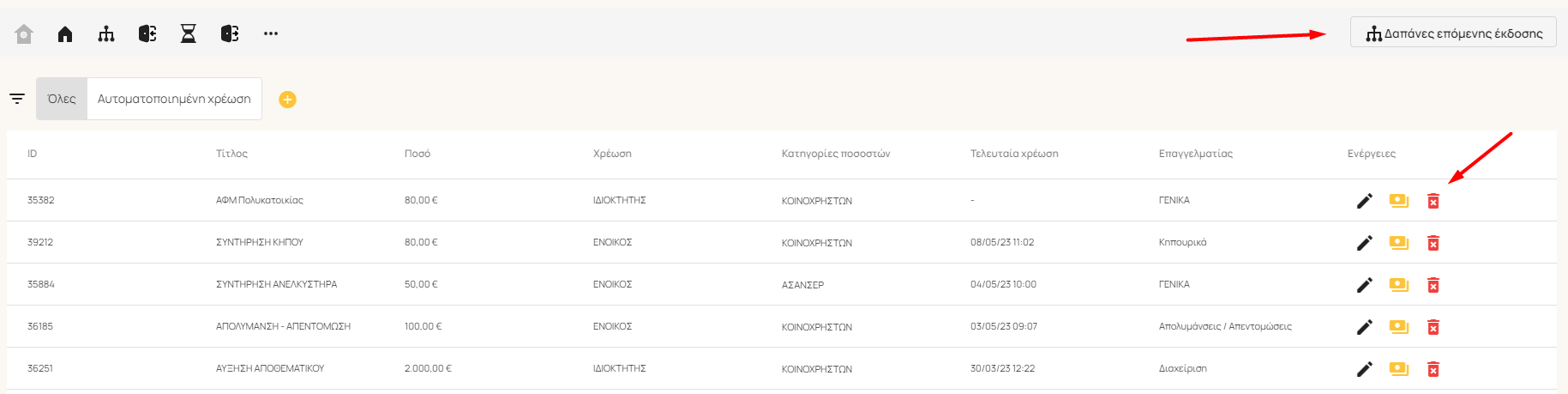This screenshot has height=394, width=1568.
Task: Click the black home icon in toolbar
Action: tap(65, 34)
